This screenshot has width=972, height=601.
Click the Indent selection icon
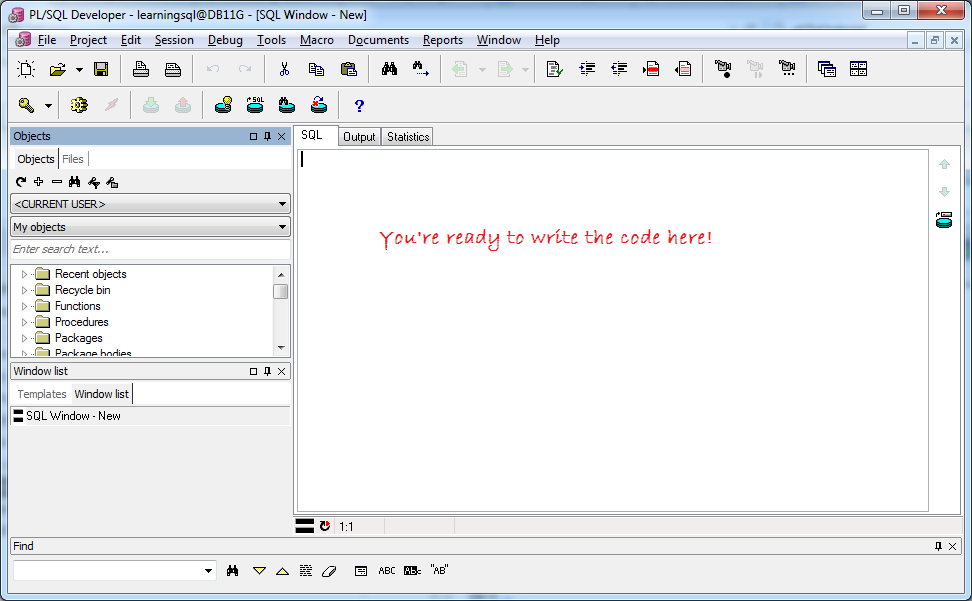(x=587, y=69)
